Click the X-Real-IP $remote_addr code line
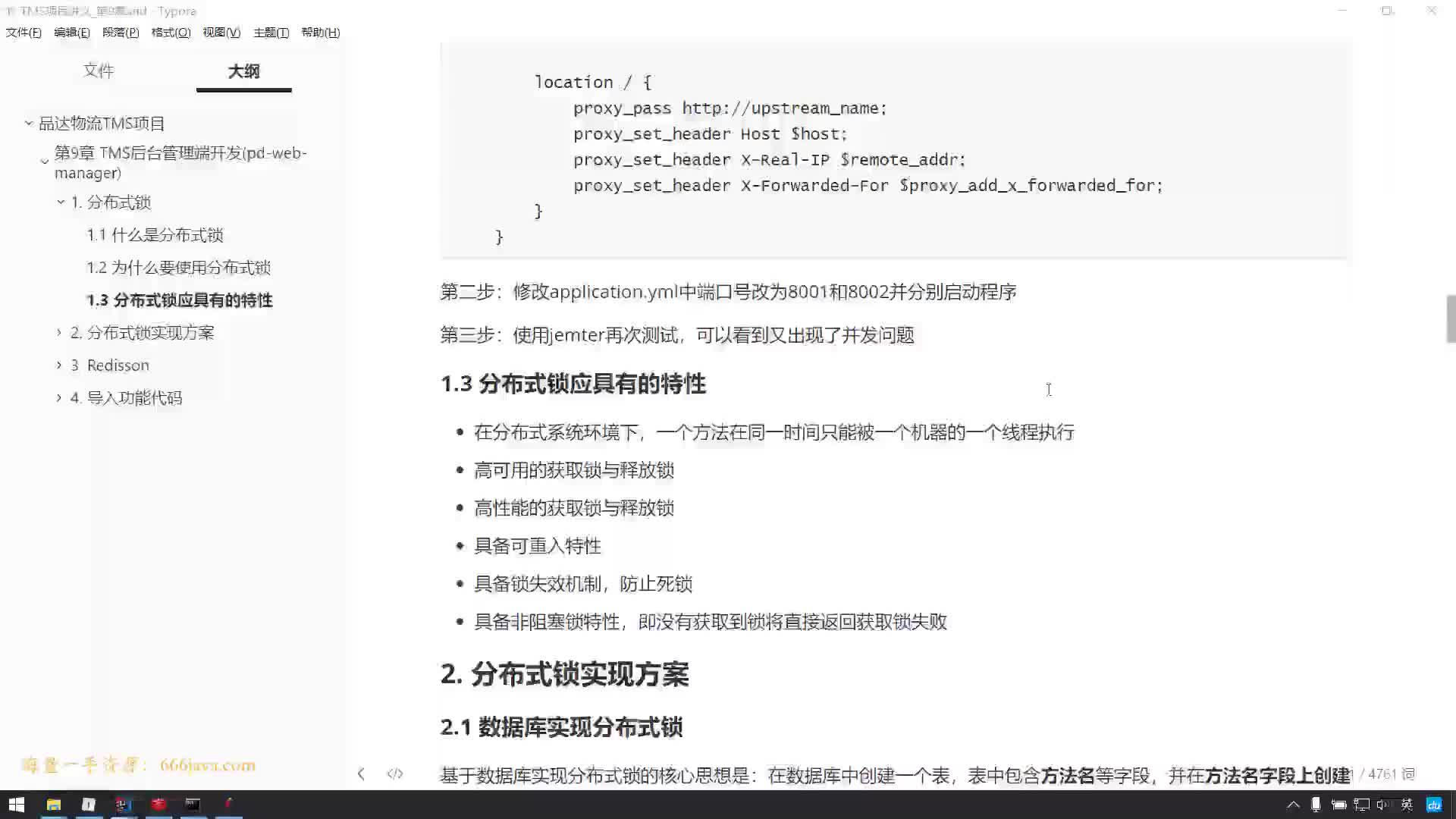The height and width of the screenshot is (819, 1456). 769,160
